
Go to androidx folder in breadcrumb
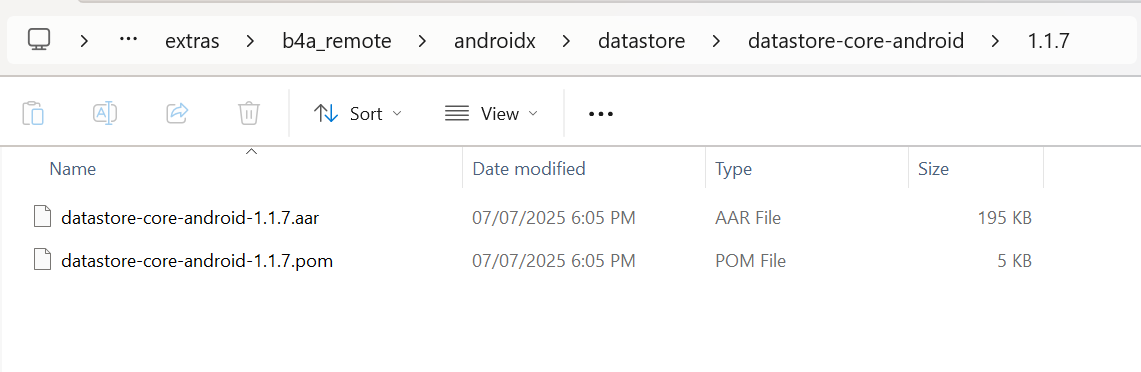click(x=495, y=41)
